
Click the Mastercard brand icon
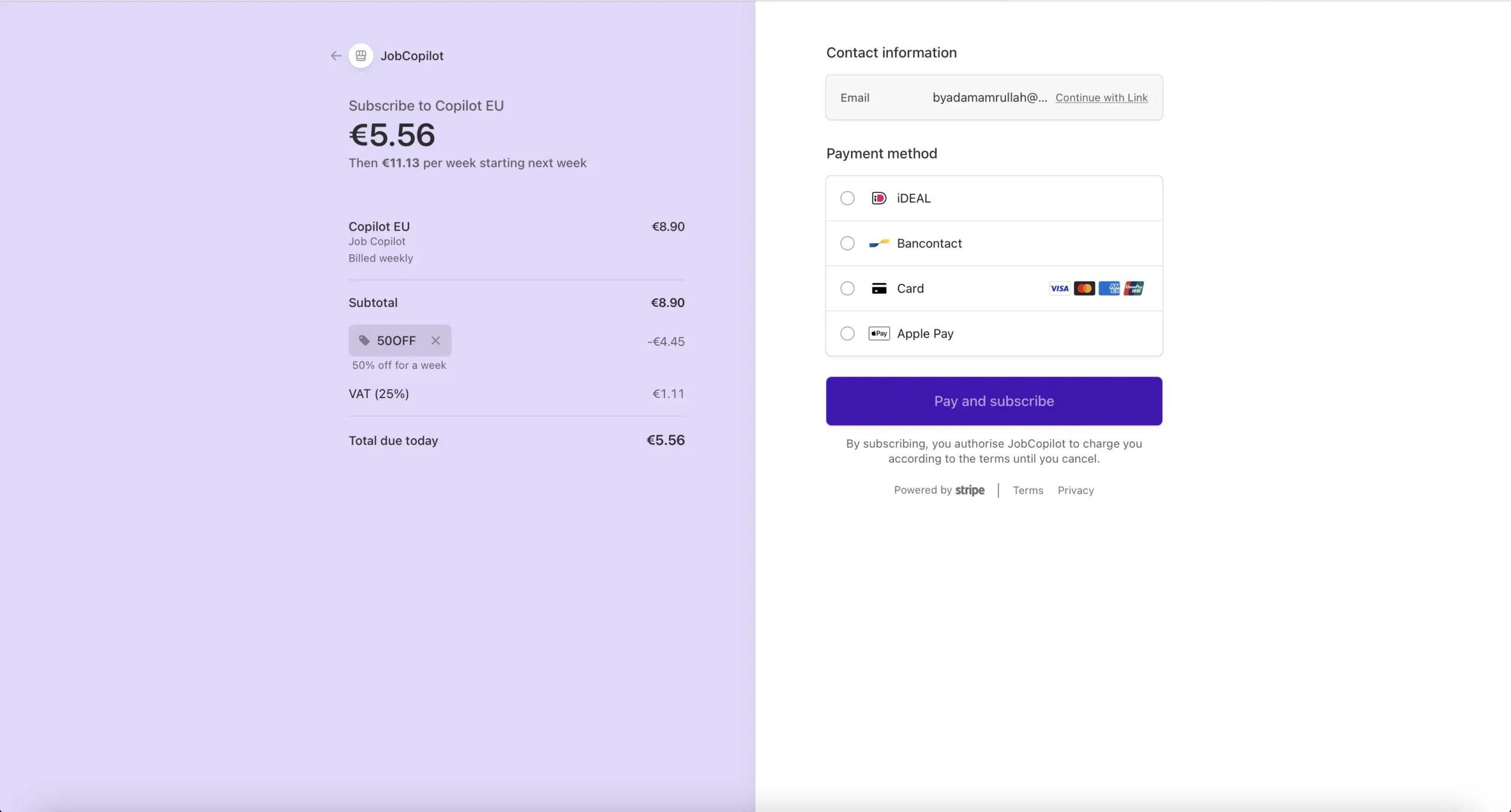coord(1084,288)
